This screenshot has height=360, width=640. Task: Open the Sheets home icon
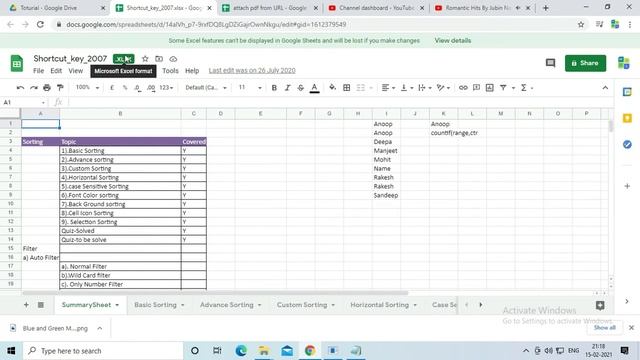[17, 63]
